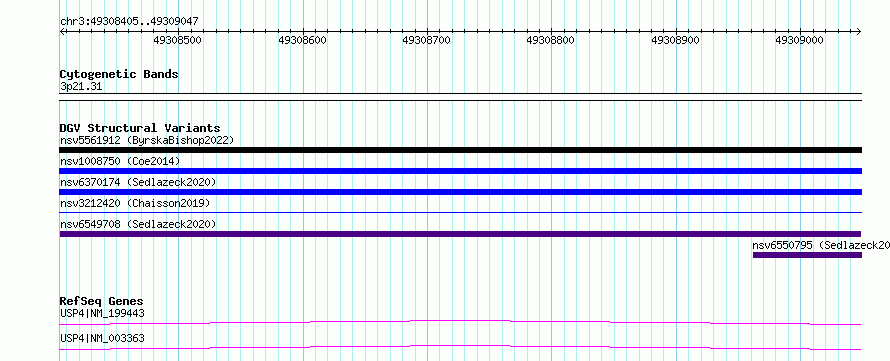Click the thin blue nsv3212420 variant line
Screen dimensions: 890x361
[460, 212]
